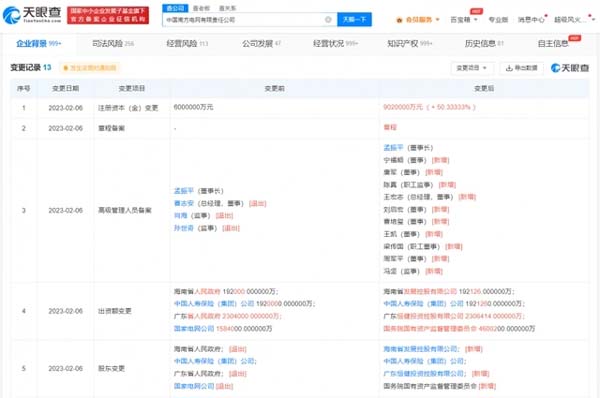Select the 查关系 search mode tab
Viewport: 600px width, 398px height.
point(227,8)
